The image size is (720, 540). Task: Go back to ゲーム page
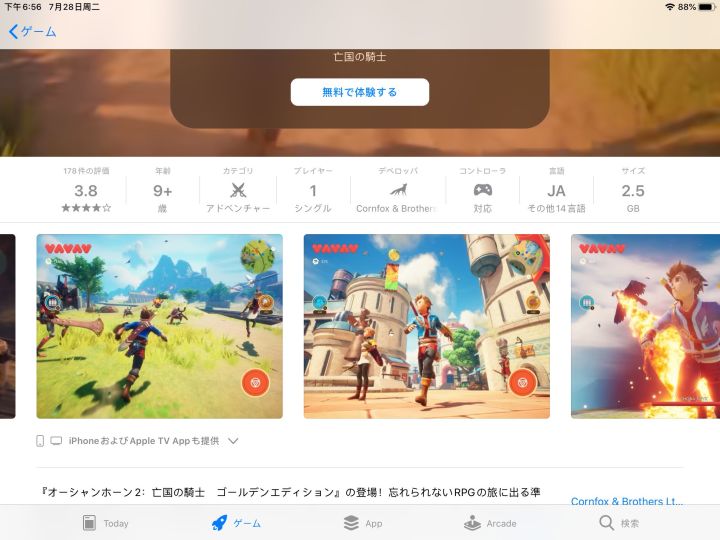point(33,32)
